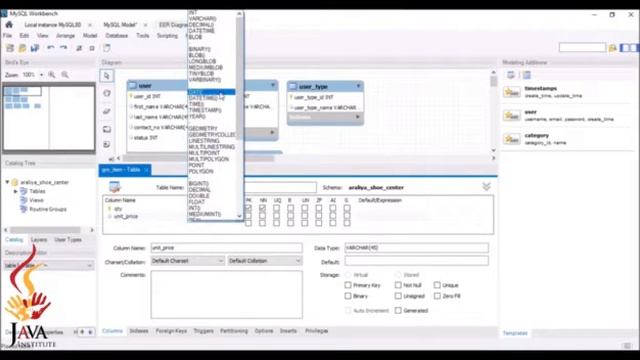The height and width of the screenshot is (360, 640).
Task: Click the Data Type input field
Action: (416, 248)
